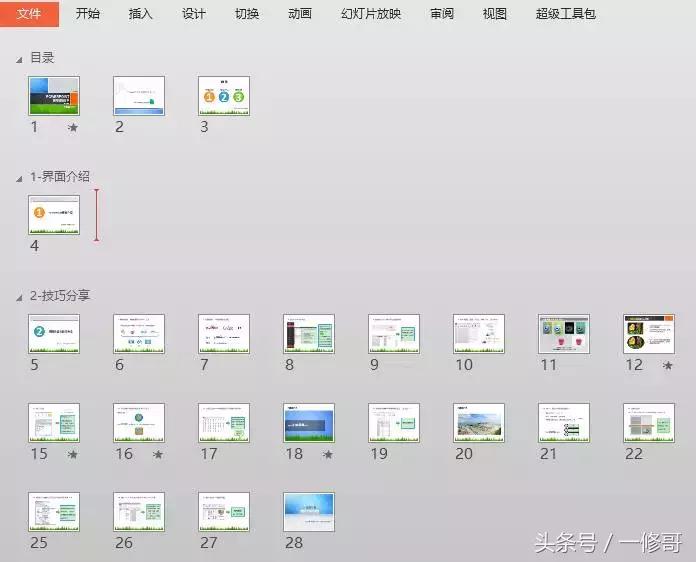Switch to the 视图 view tab
The image size is (696, 562).
click(x=494, y=14)
